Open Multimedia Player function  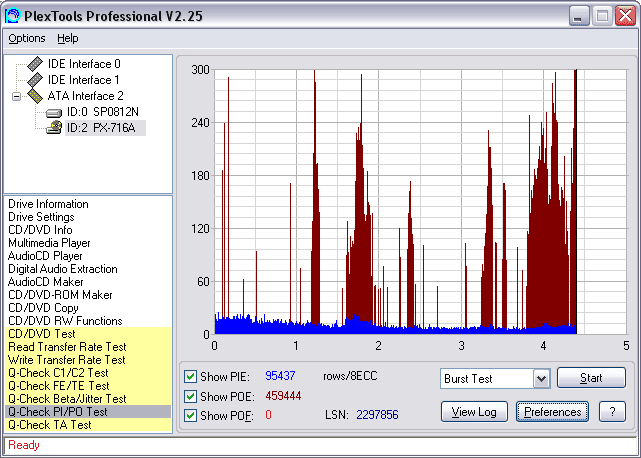pyautogui.click(x=49, y=243)
